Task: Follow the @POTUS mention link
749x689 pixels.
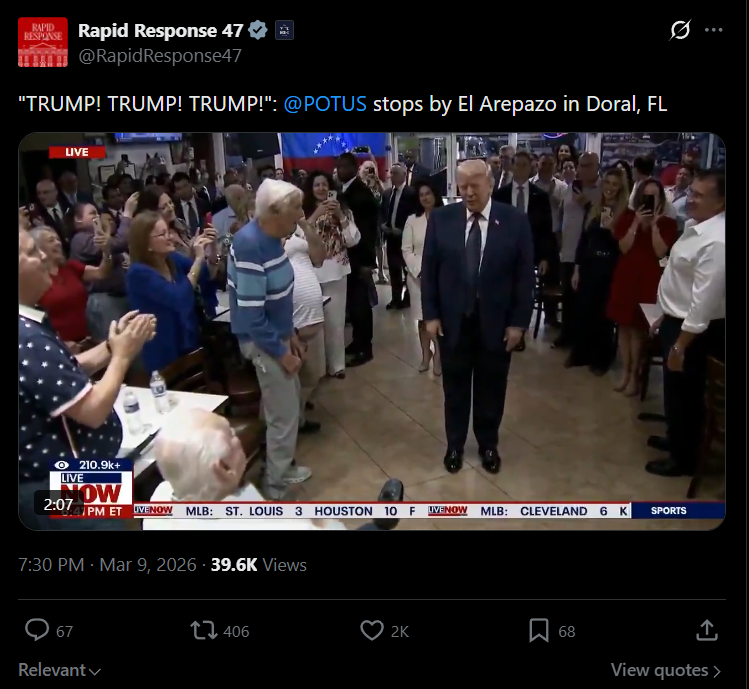Action: click(325, 104)
